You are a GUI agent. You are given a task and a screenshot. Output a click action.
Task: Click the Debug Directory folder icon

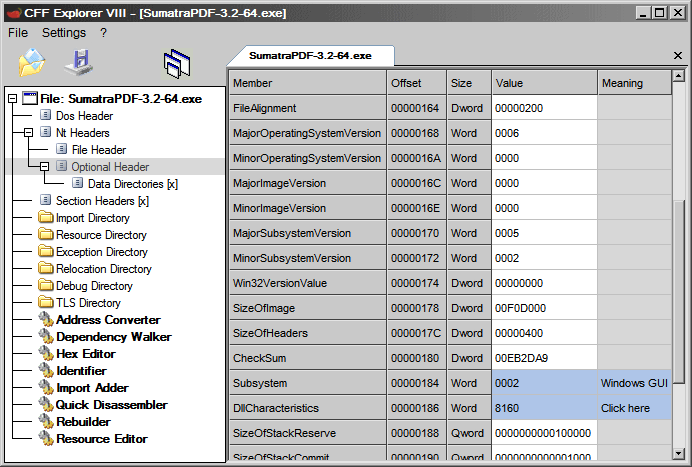coord(45,285)
